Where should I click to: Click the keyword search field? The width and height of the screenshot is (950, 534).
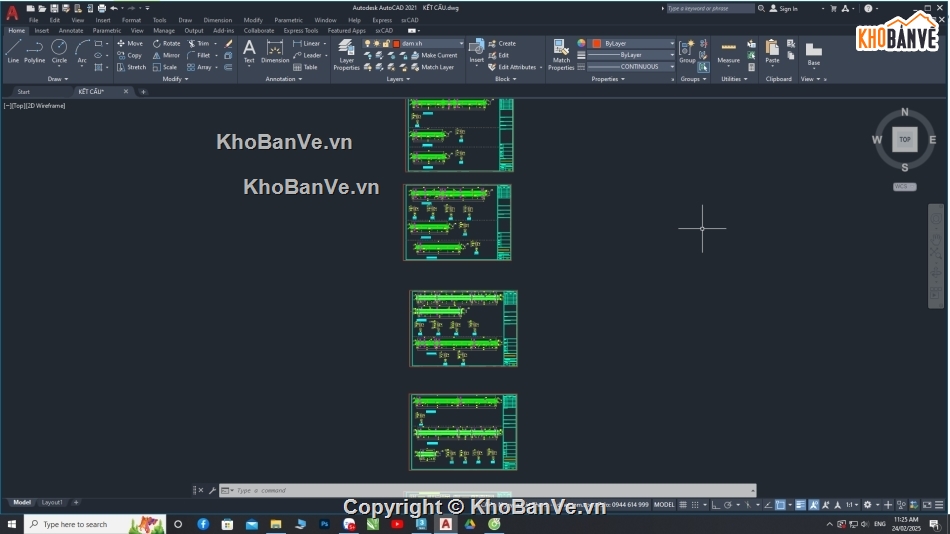710,8
